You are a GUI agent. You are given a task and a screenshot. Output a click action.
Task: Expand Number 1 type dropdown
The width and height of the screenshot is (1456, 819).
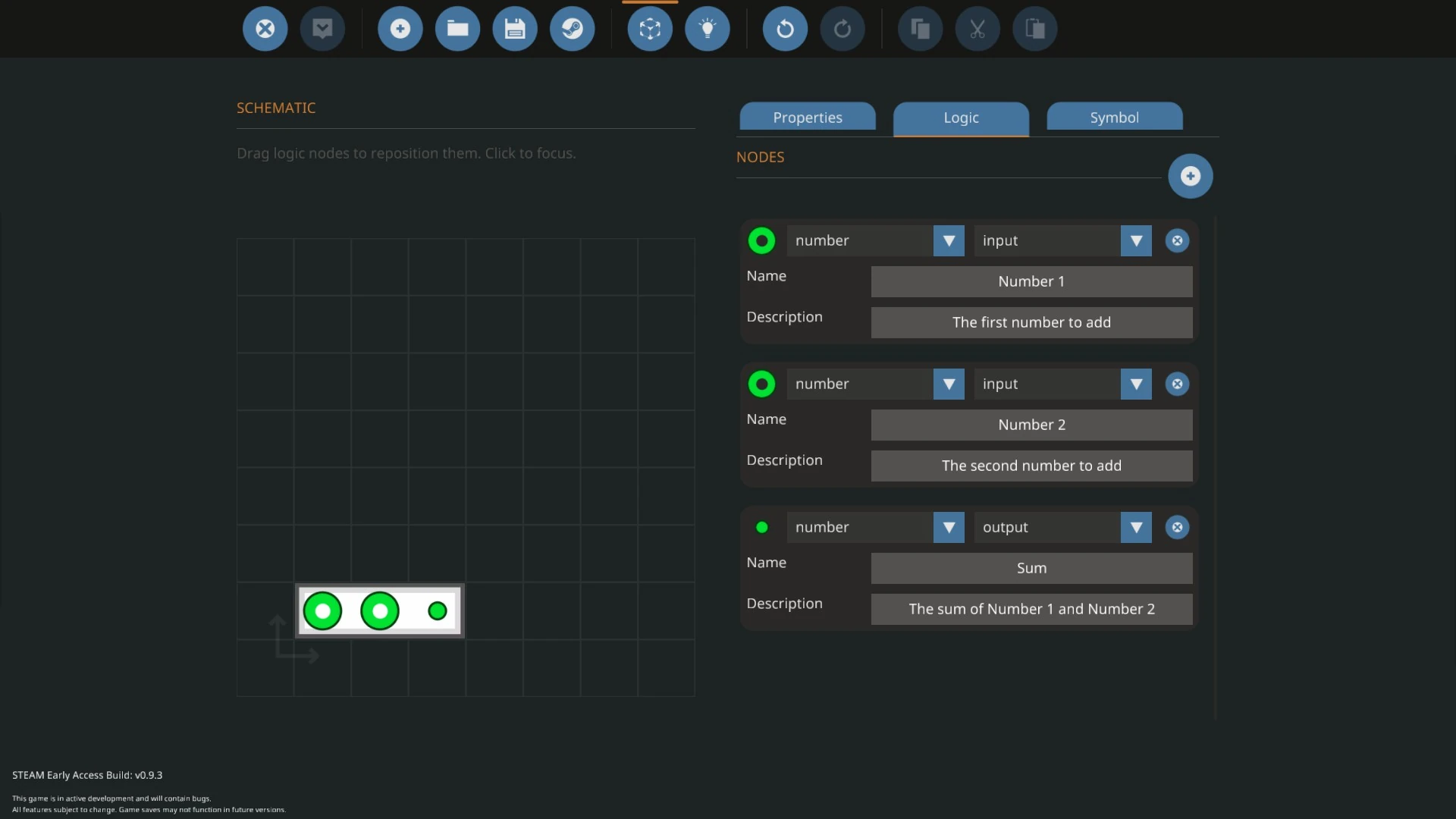pos(949,240)
